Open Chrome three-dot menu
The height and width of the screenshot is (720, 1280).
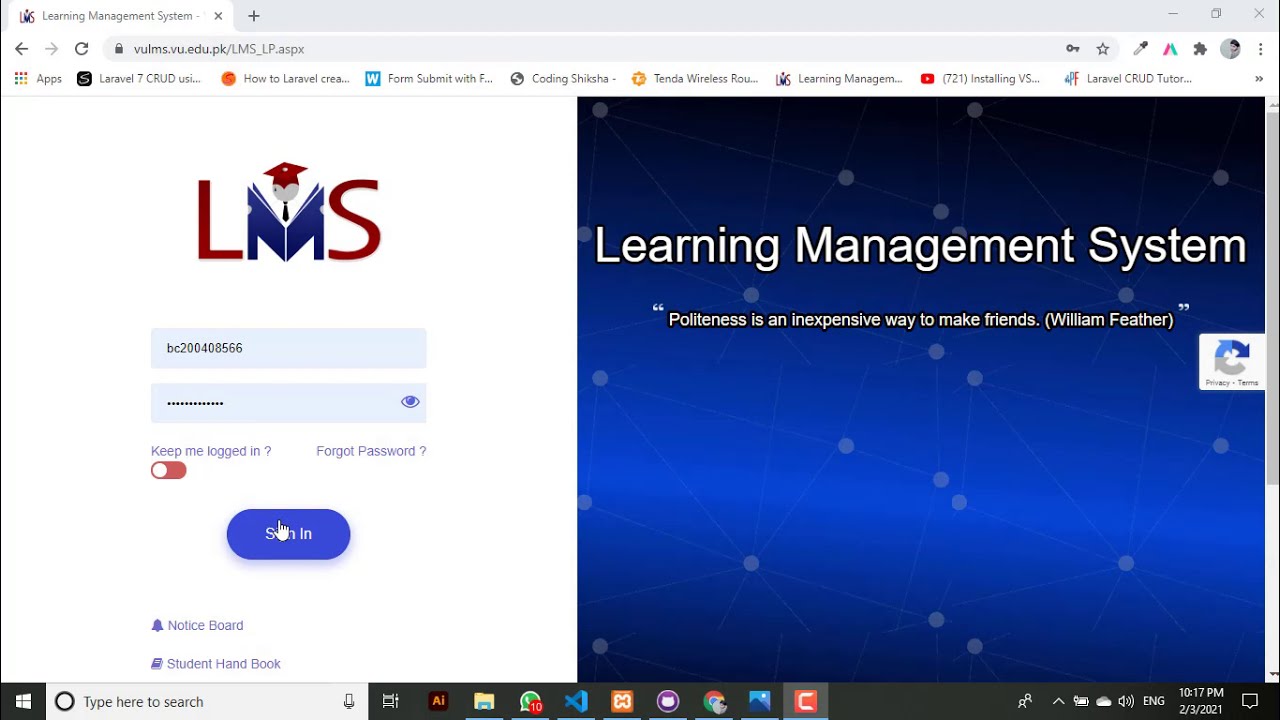pos(1260,49)
